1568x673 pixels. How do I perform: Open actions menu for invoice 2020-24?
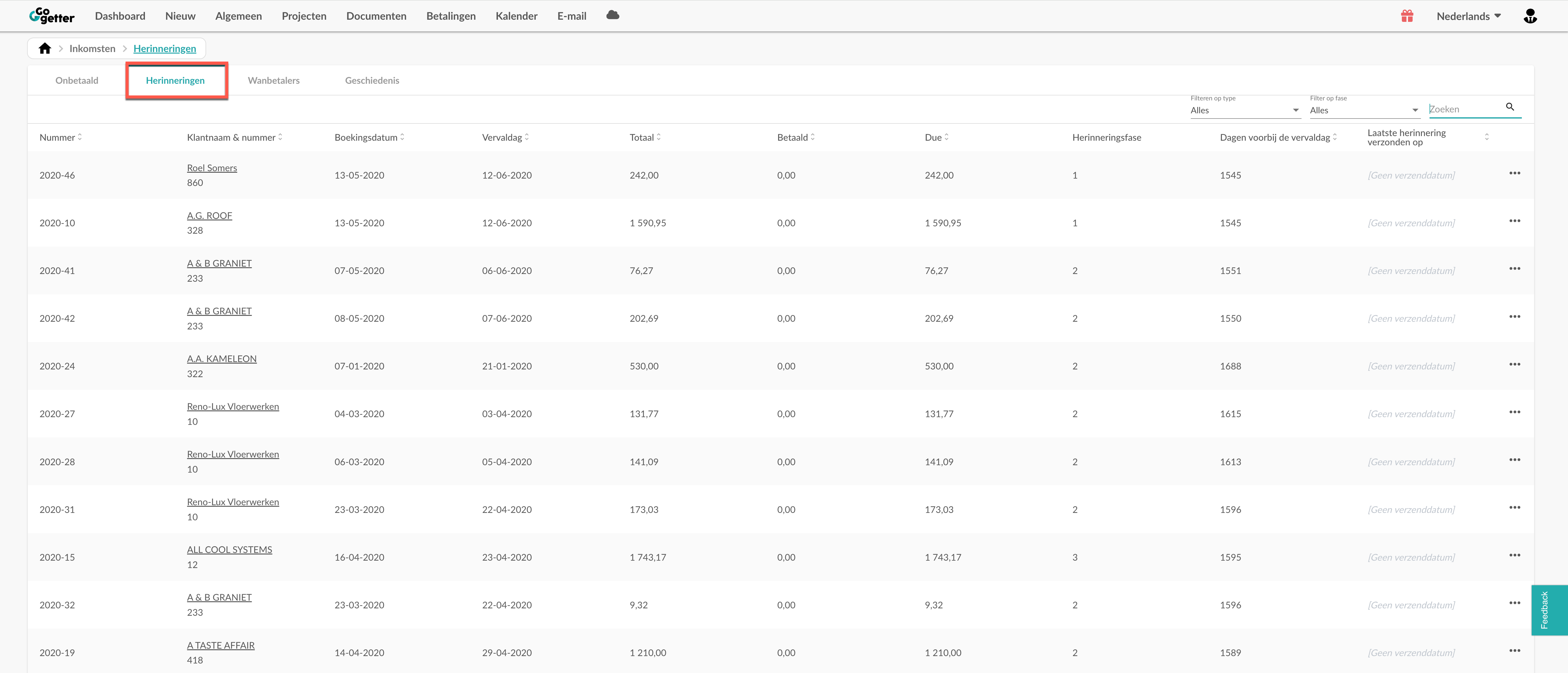pyautogui.click(x=1514, y=364)
